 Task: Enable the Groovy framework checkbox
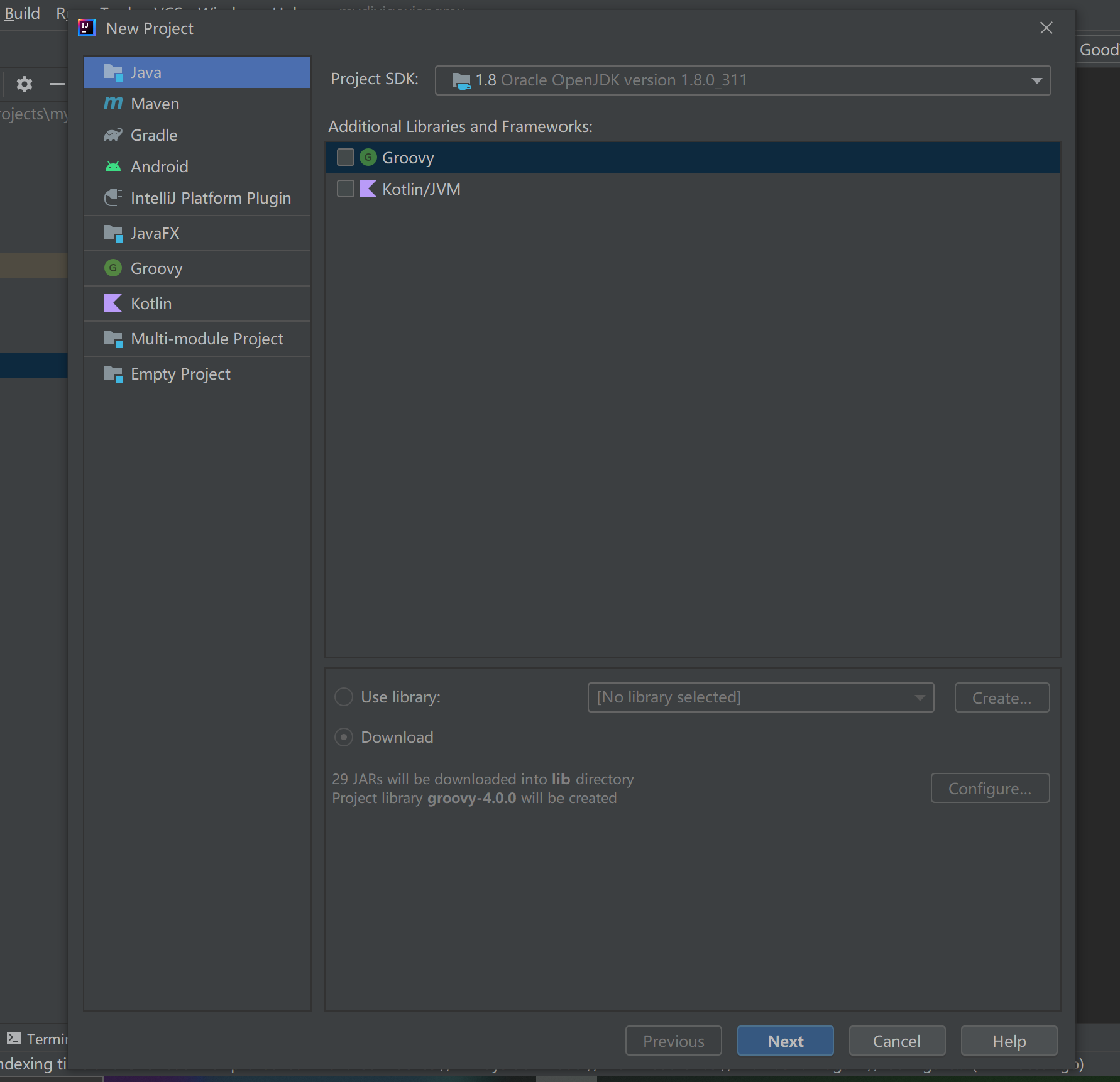point(346,157)
